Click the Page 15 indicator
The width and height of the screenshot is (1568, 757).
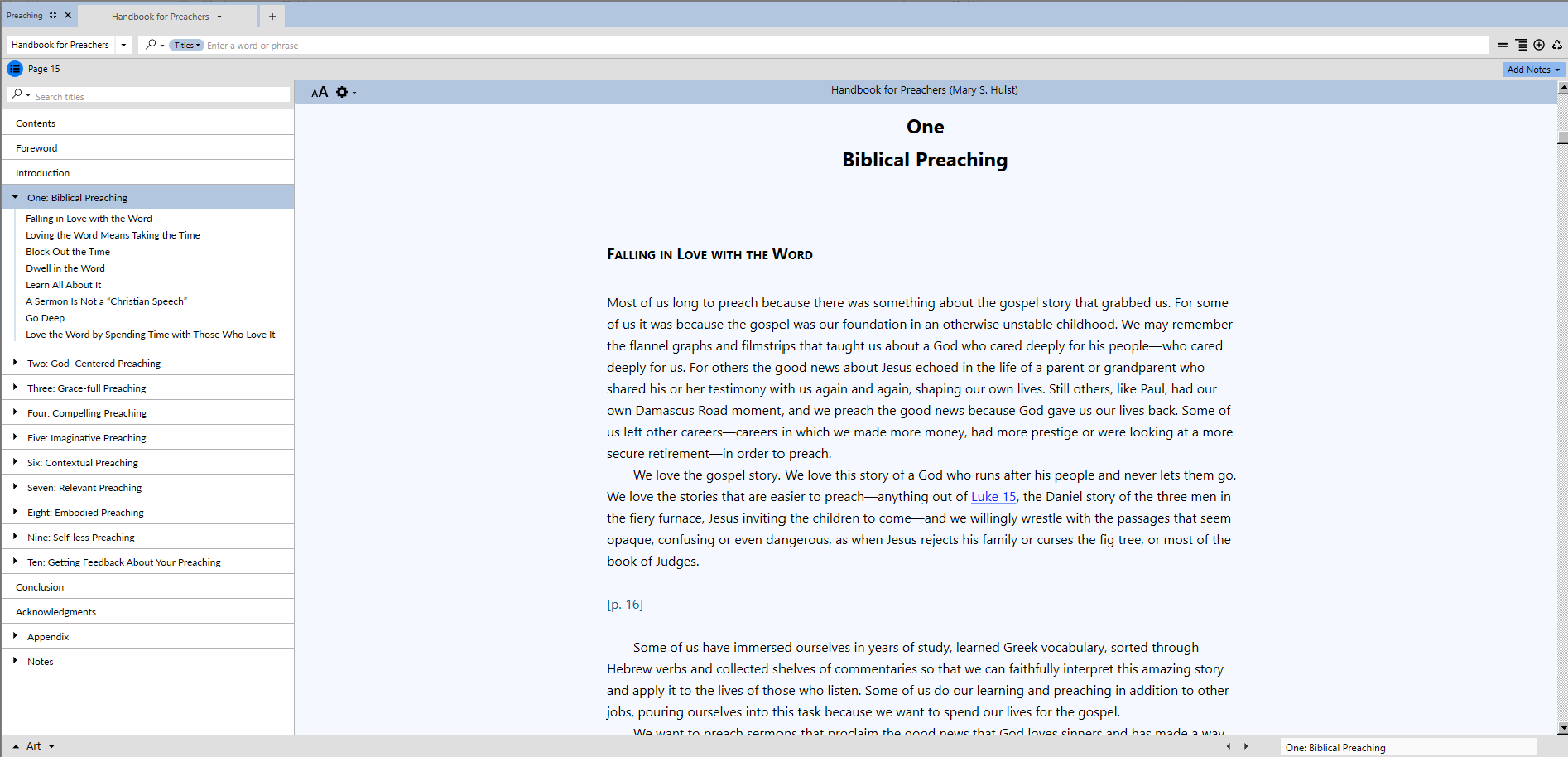pos(44,69)
